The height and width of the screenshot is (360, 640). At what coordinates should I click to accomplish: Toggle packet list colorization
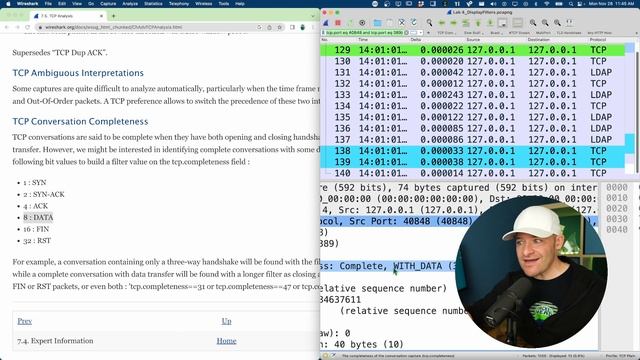(x=517, y=23)
